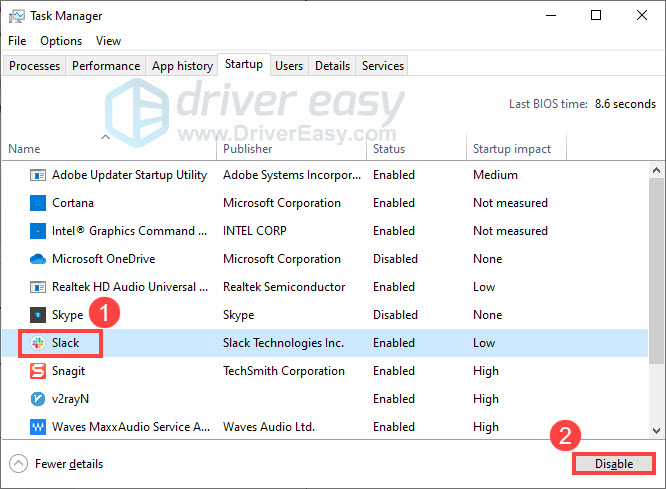Click the scrollbar up arrow

pyautogui.click(x=656, y=170)
